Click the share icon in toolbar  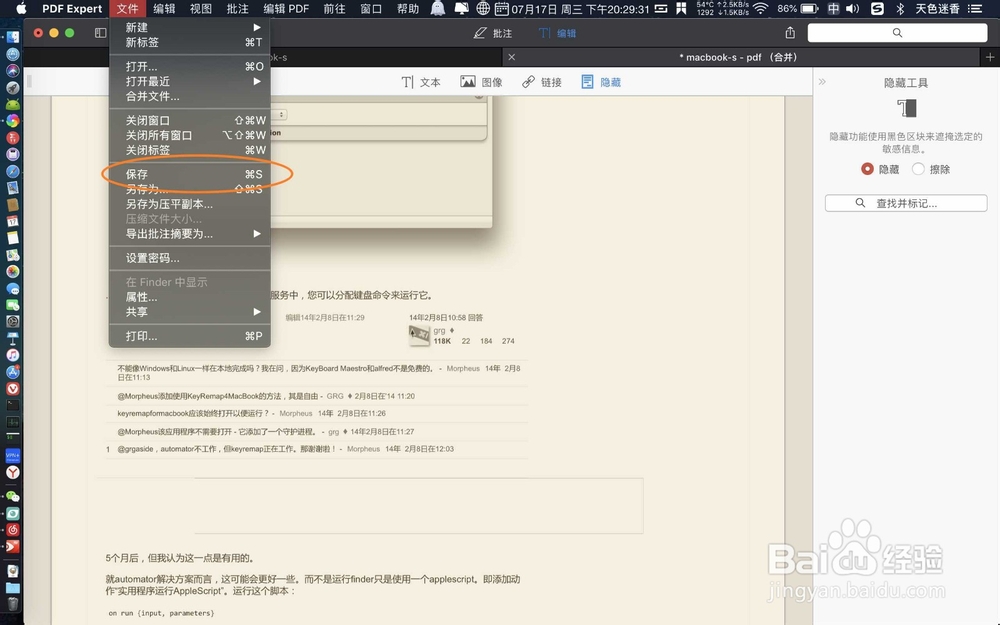tap(790, 33)
